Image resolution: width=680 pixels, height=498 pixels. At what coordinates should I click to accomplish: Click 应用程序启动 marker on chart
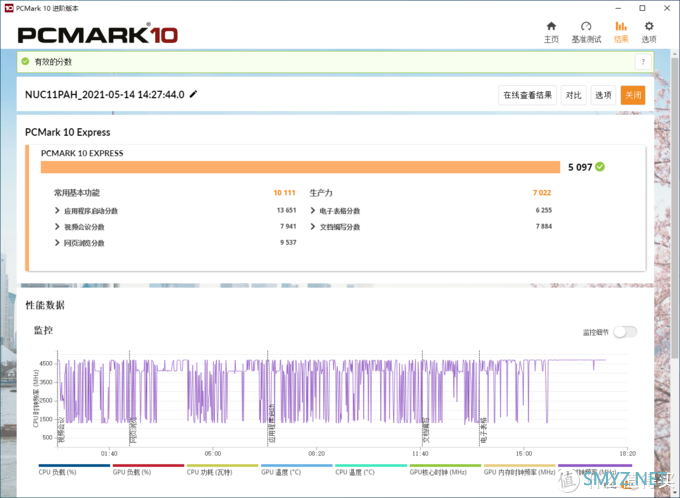[x=272, y=423]
